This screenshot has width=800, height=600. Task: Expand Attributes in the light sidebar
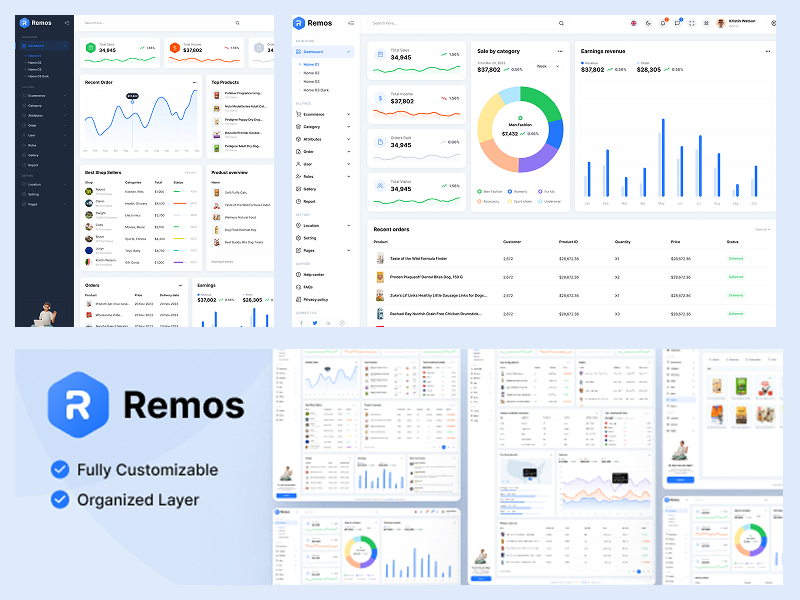point(323,139)
